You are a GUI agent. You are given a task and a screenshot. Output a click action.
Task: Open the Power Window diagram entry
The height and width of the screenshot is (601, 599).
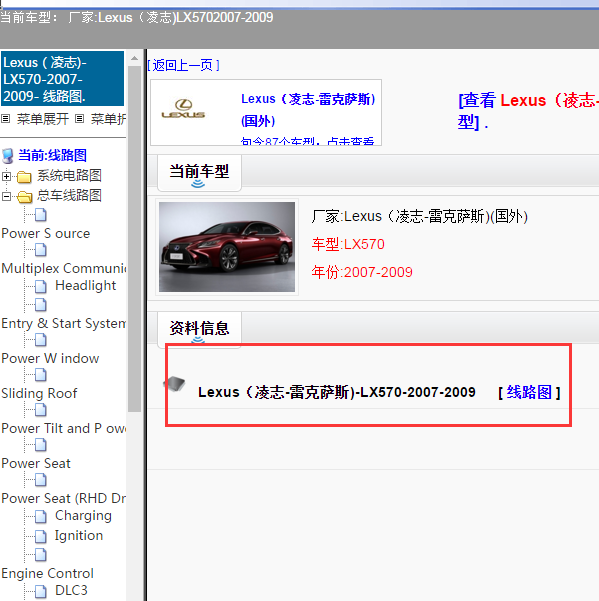point(50,358)
